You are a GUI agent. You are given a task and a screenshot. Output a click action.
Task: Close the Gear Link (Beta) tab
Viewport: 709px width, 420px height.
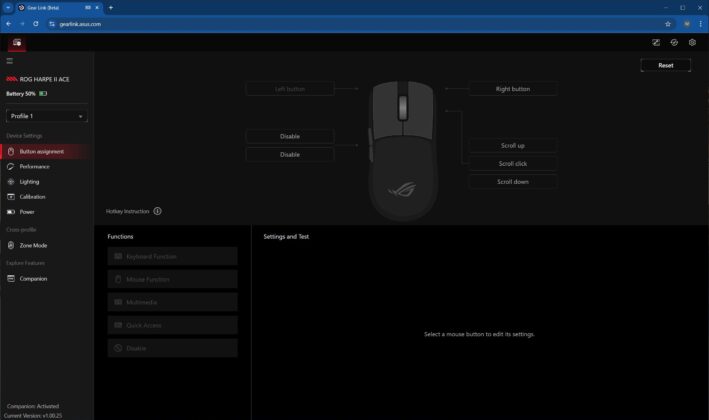[97, 8]
